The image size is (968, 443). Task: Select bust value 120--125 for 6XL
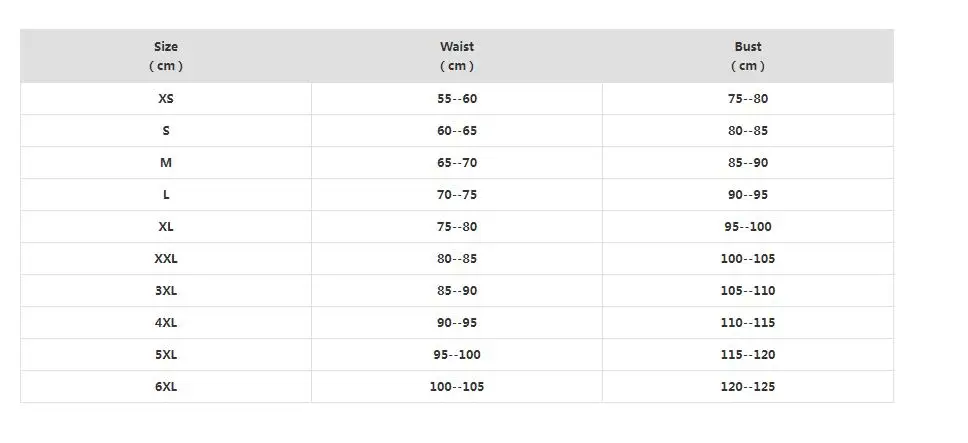coord(748,387)
